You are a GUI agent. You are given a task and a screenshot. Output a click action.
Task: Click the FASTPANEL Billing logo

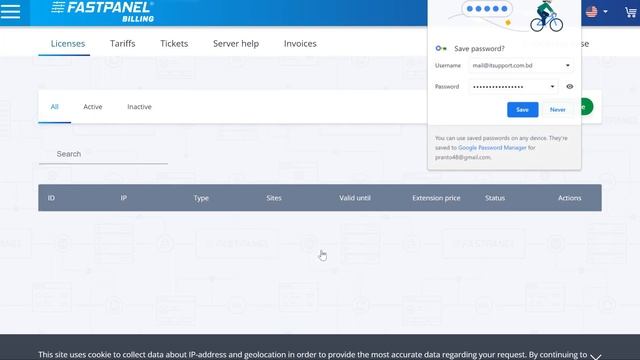(x=103, y=11)
